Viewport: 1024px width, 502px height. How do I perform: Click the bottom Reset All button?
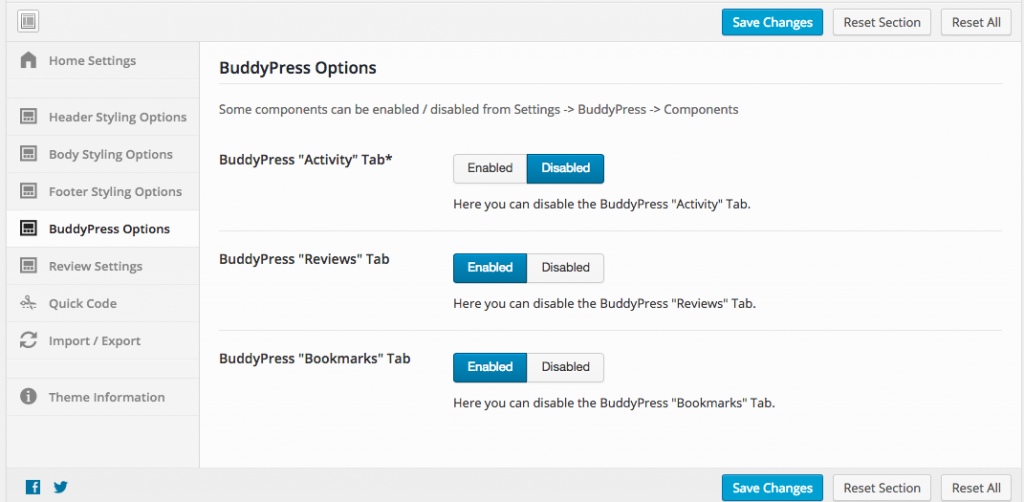click(976, 488)
